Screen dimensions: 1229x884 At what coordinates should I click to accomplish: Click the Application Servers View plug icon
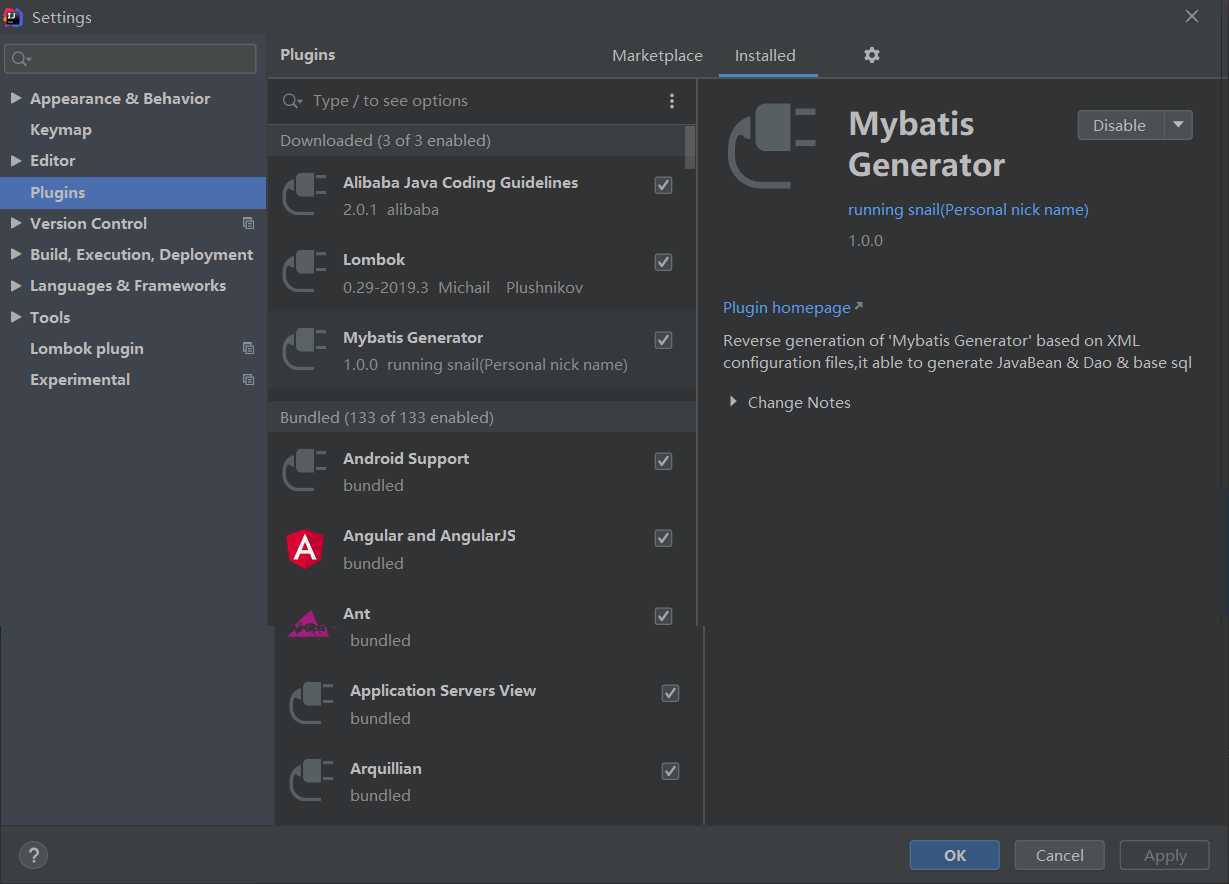click(312, 703)
